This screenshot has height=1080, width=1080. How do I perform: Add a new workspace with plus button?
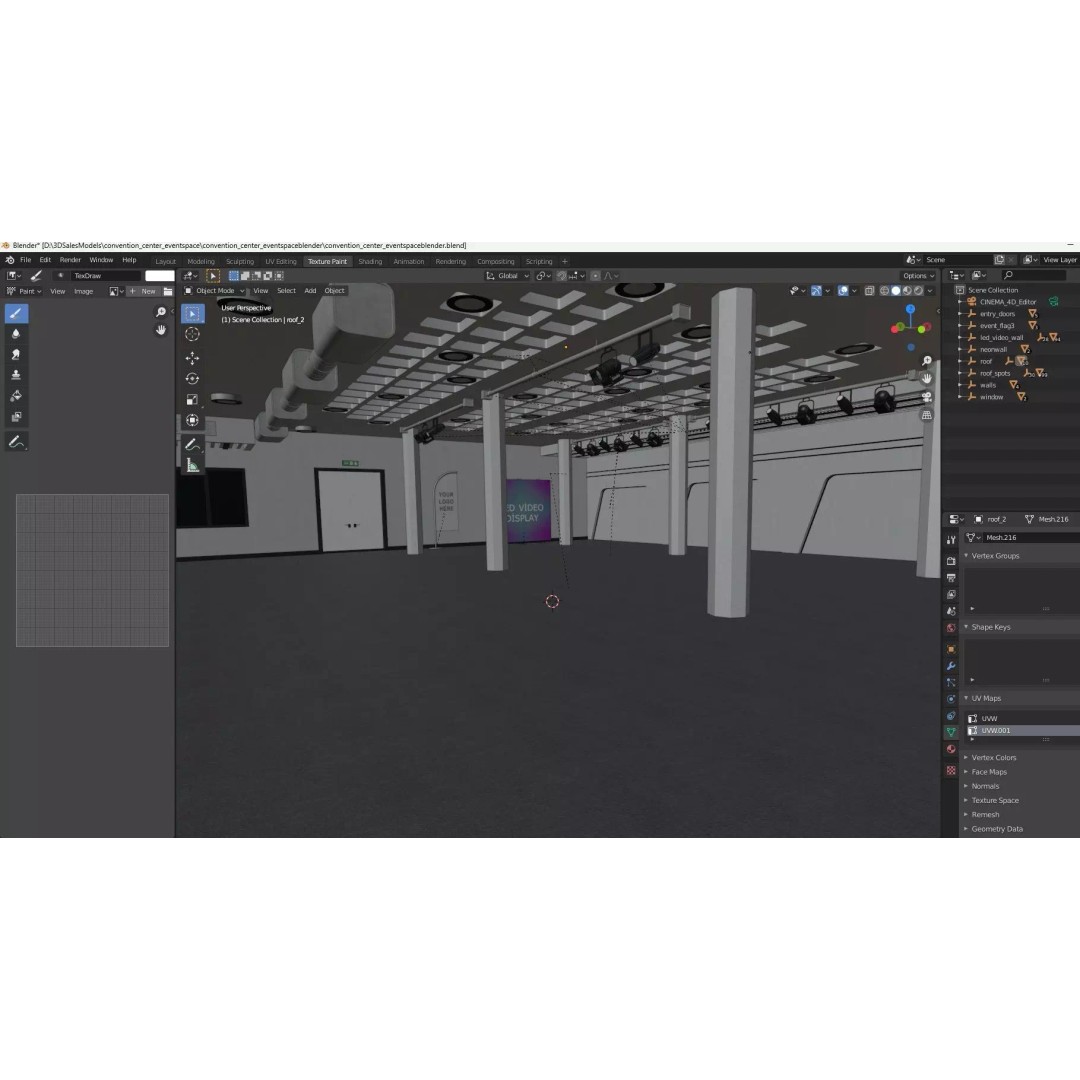pos(565,262)
